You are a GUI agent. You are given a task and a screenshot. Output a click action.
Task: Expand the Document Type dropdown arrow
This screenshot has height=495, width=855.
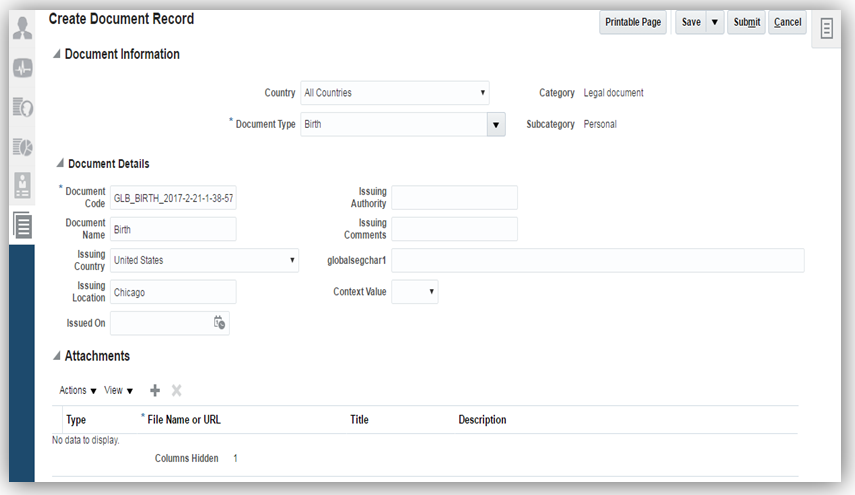coord(495,125)
